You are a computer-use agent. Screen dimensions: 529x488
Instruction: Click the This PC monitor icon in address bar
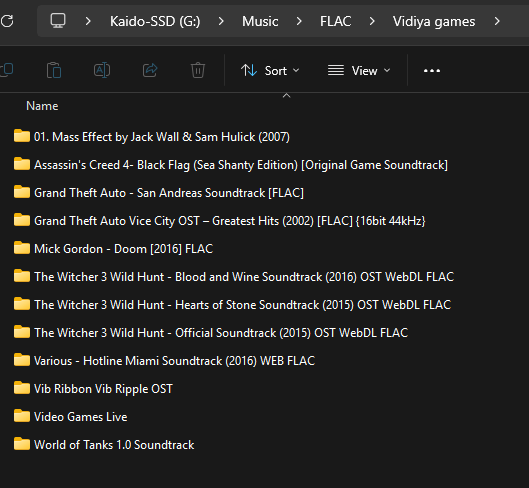tap(58, 21)
